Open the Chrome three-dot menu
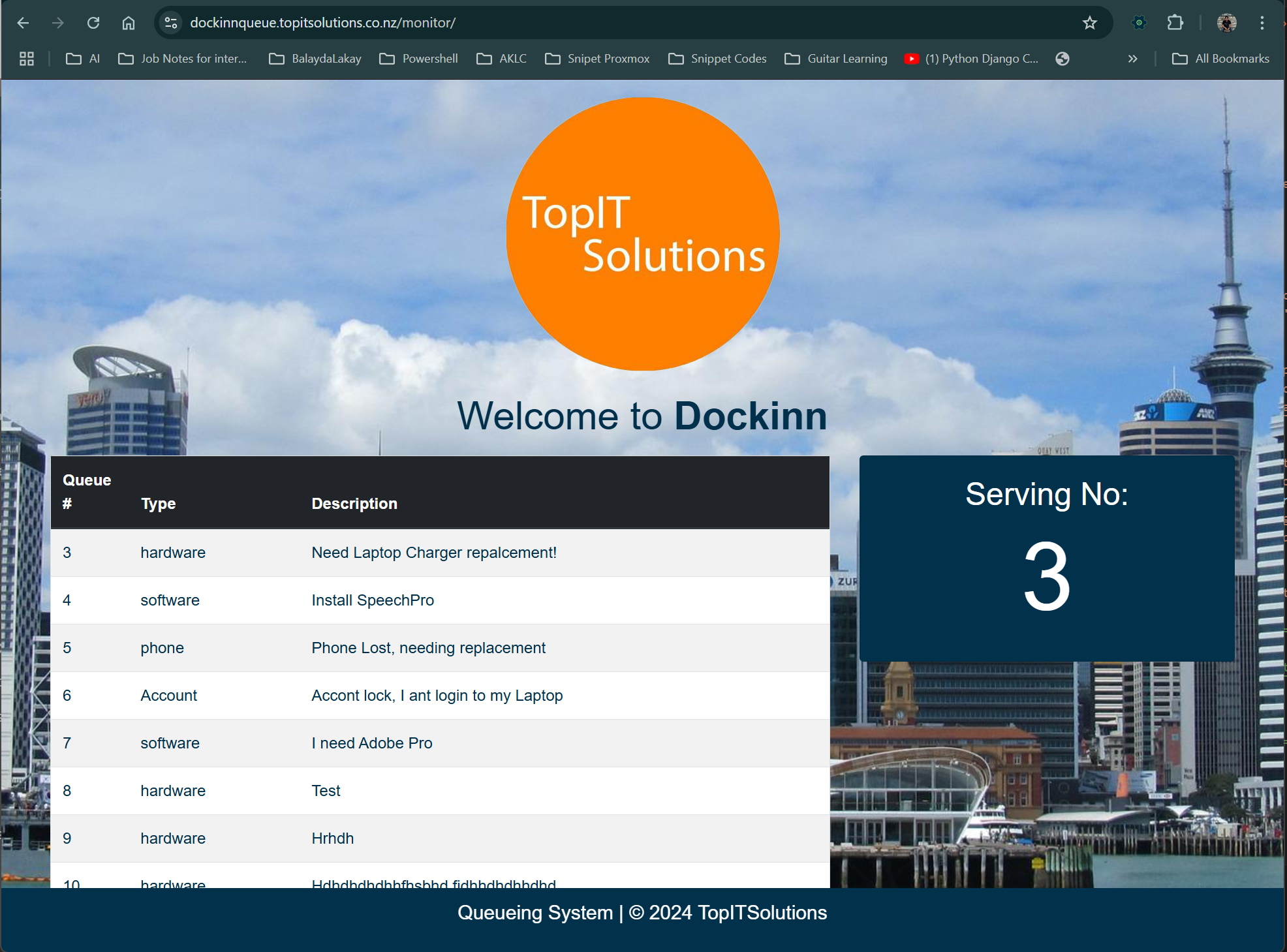 pyautogui.click(x=1262, y=23)
